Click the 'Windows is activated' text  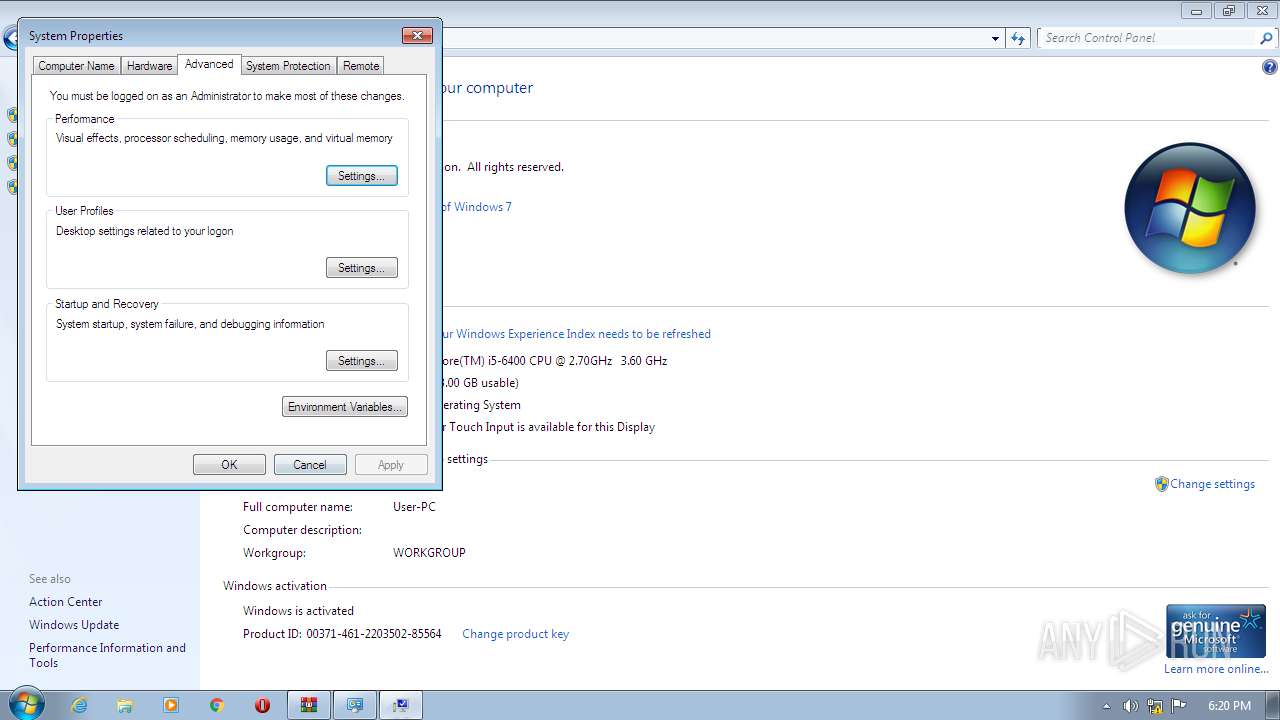pos(298,611)
